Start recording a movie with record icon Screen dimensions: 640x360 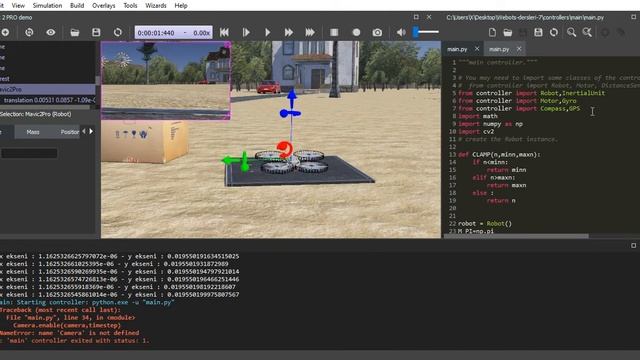tap(356, 32)
